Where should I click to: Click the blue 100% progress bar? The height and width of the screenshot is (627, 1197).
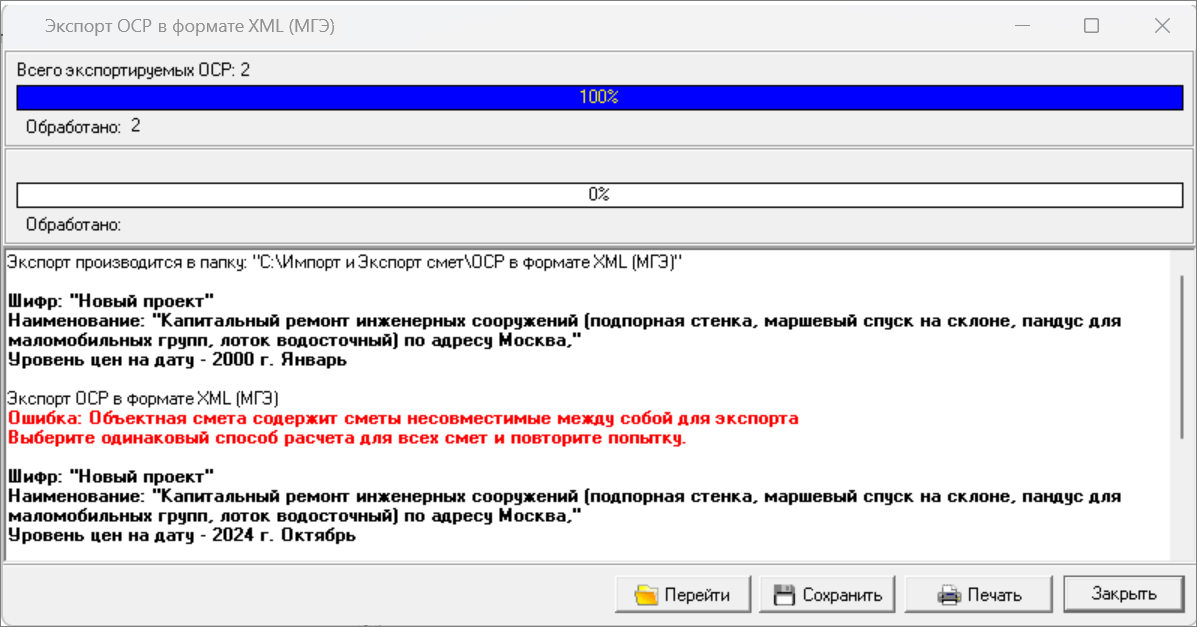pos(599,97)
